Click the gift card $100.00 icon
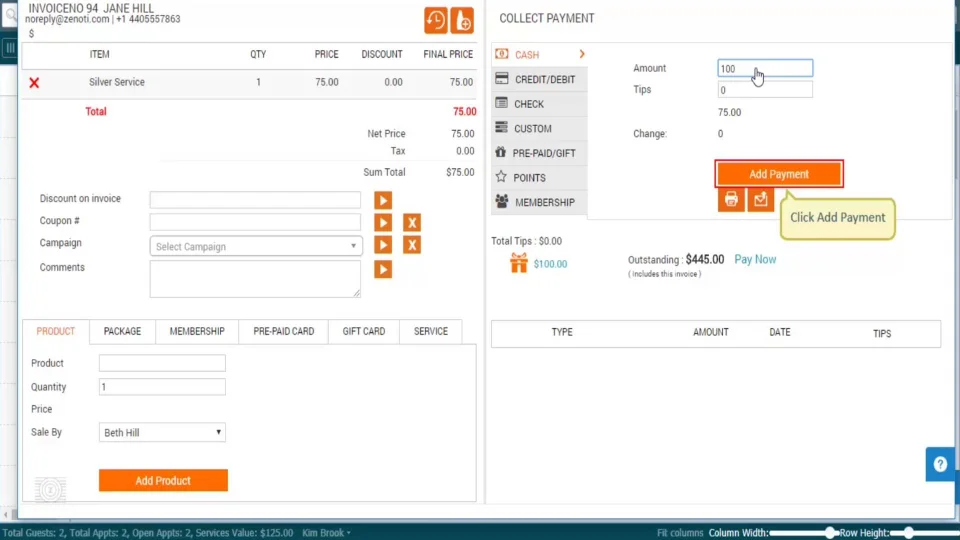Screen dimensions: 960x540 click(519, 263)
